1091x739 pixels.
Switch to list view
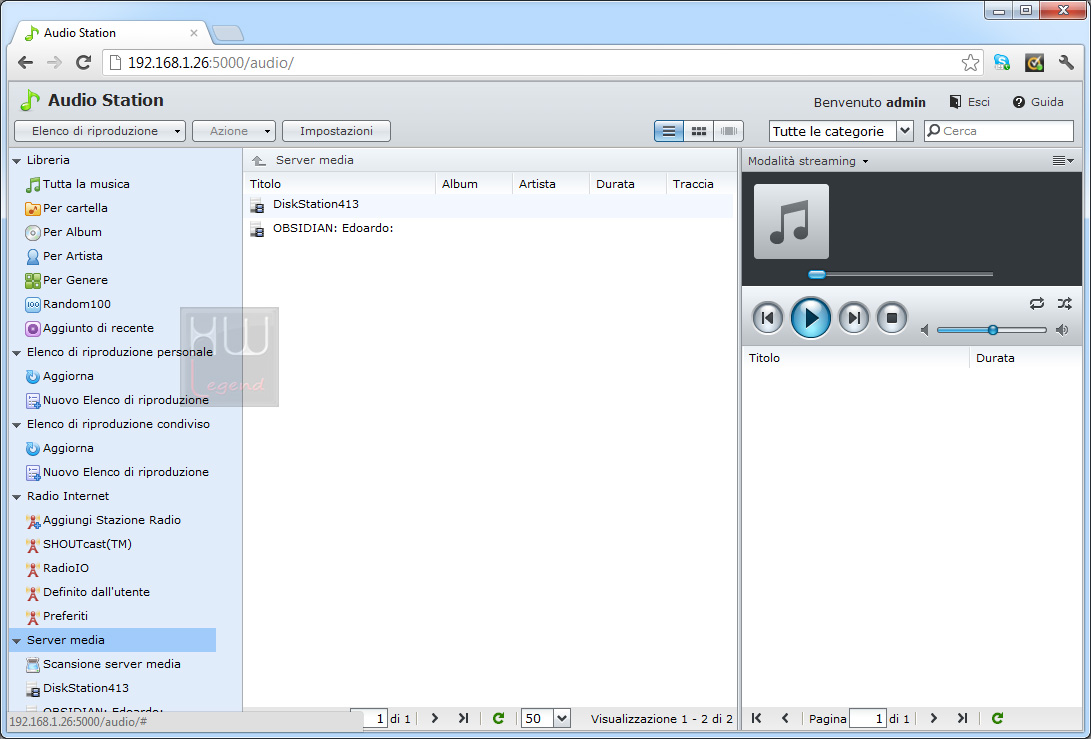(x=669, y=131)
